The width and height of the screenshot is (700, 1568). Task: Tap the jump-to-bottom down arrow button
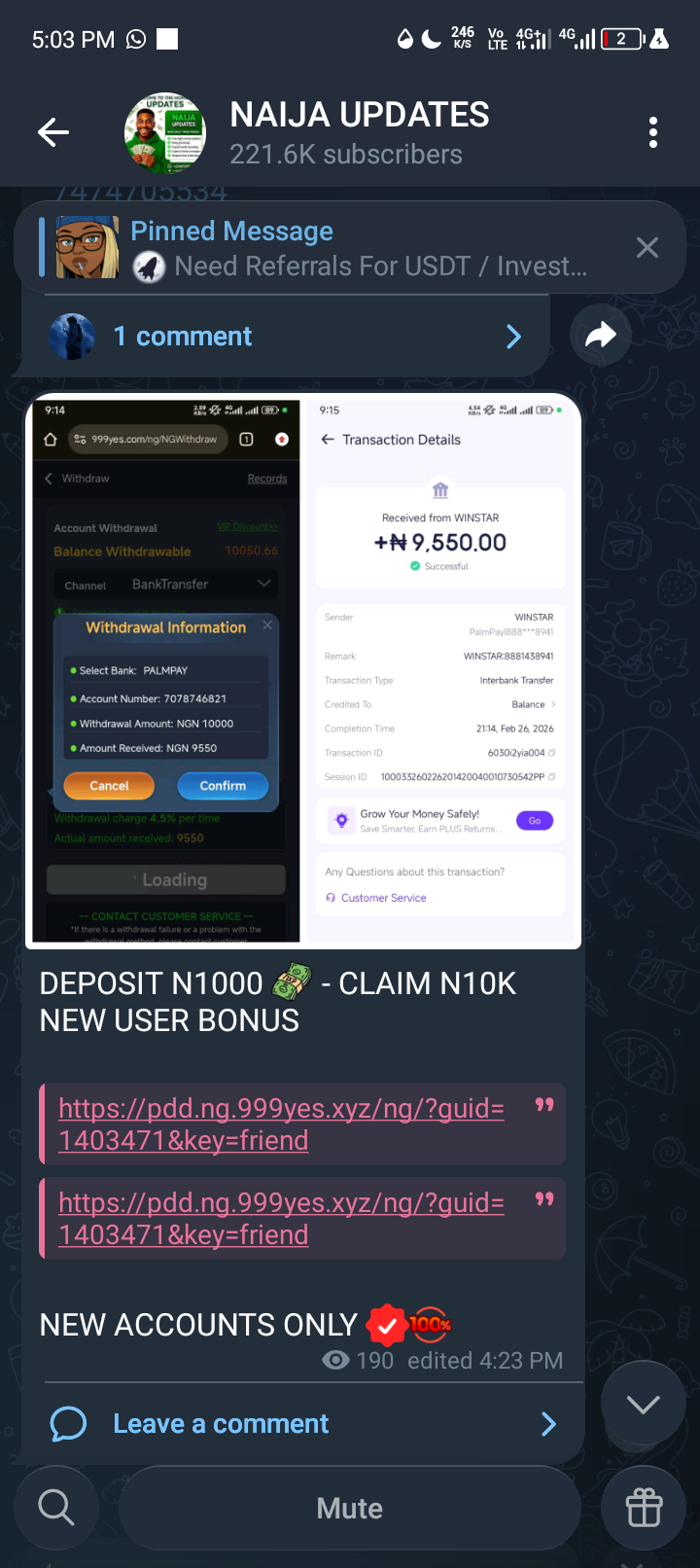[644, 1404]
